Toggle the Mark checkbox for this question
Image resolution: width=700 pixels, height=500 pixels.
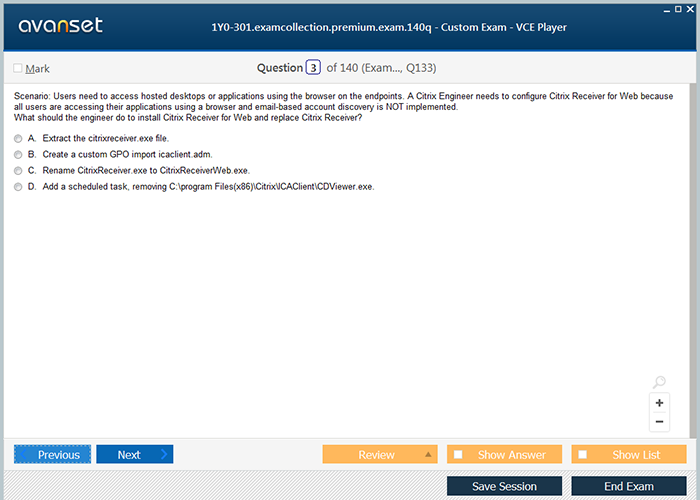18,69
